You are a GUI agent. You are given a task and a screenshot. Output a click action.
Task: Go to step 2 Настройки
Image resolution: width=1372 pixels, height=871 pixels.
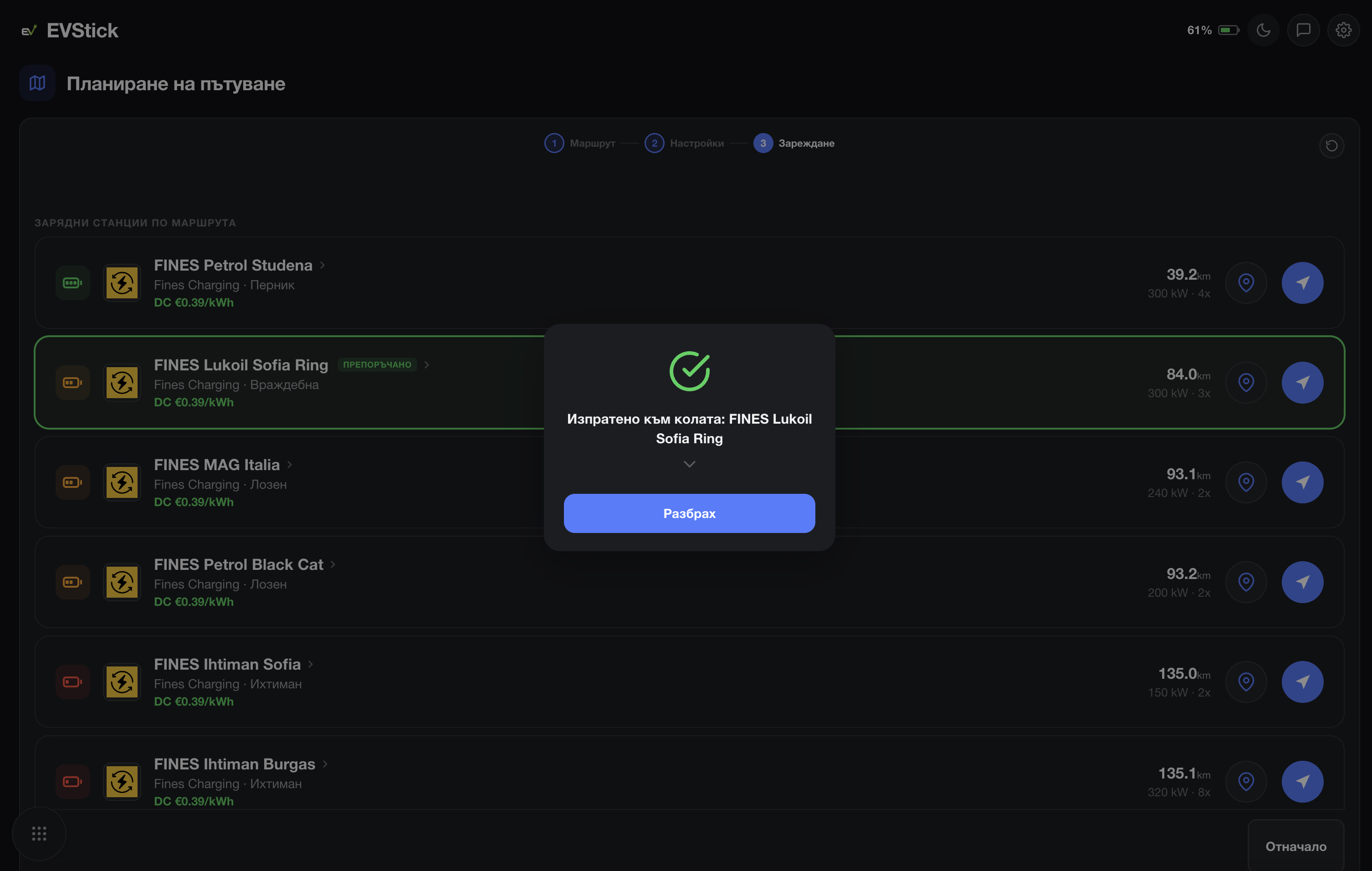(684, 143)
